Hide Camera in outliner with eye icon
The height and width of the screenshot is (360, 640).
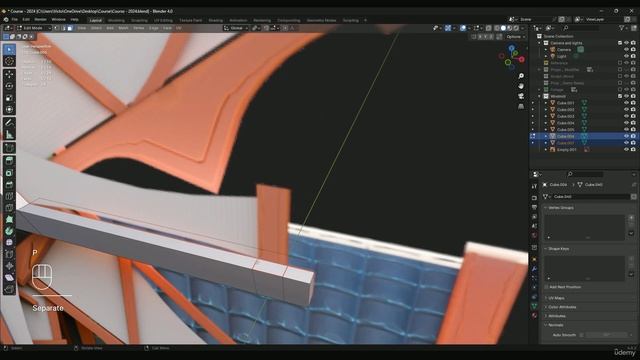click(x=627, y=49)
